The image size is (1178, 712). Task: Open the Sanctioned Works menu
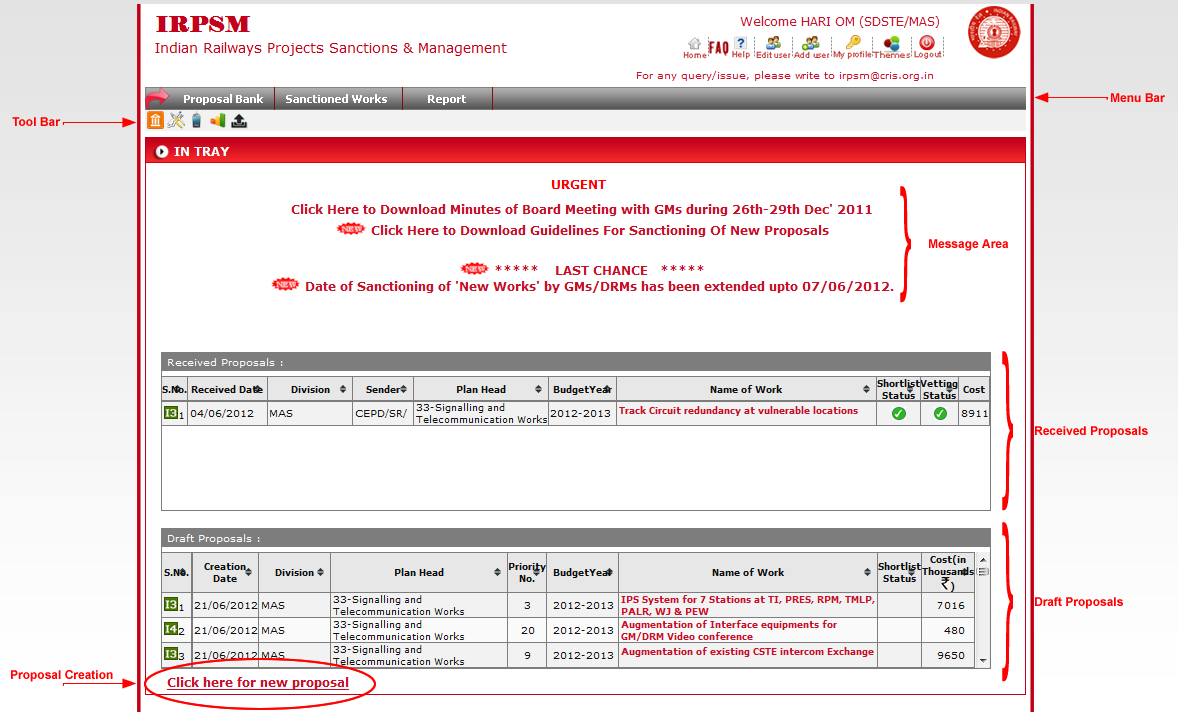click(336, 99)
